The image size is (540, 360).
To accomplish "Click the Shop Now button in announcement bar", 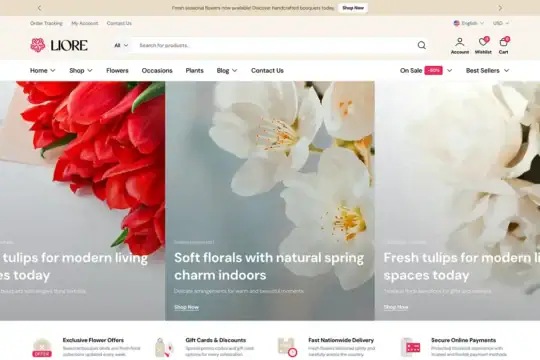I will [x=353, y=8].
